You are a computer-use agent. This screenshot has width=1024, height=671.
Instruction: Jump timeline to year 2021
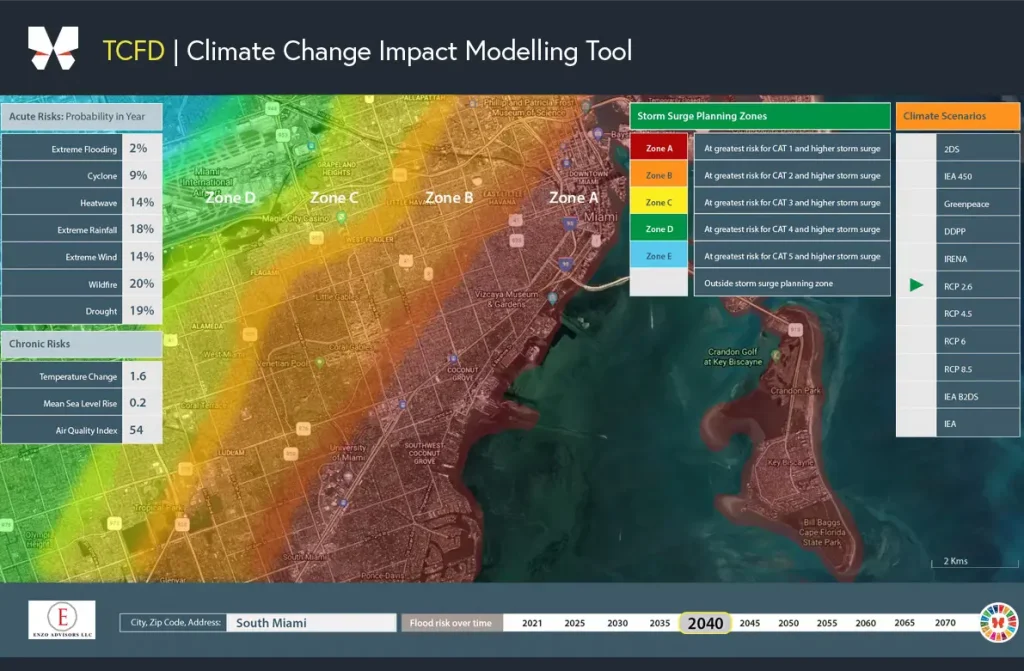[x=532, y=623]
